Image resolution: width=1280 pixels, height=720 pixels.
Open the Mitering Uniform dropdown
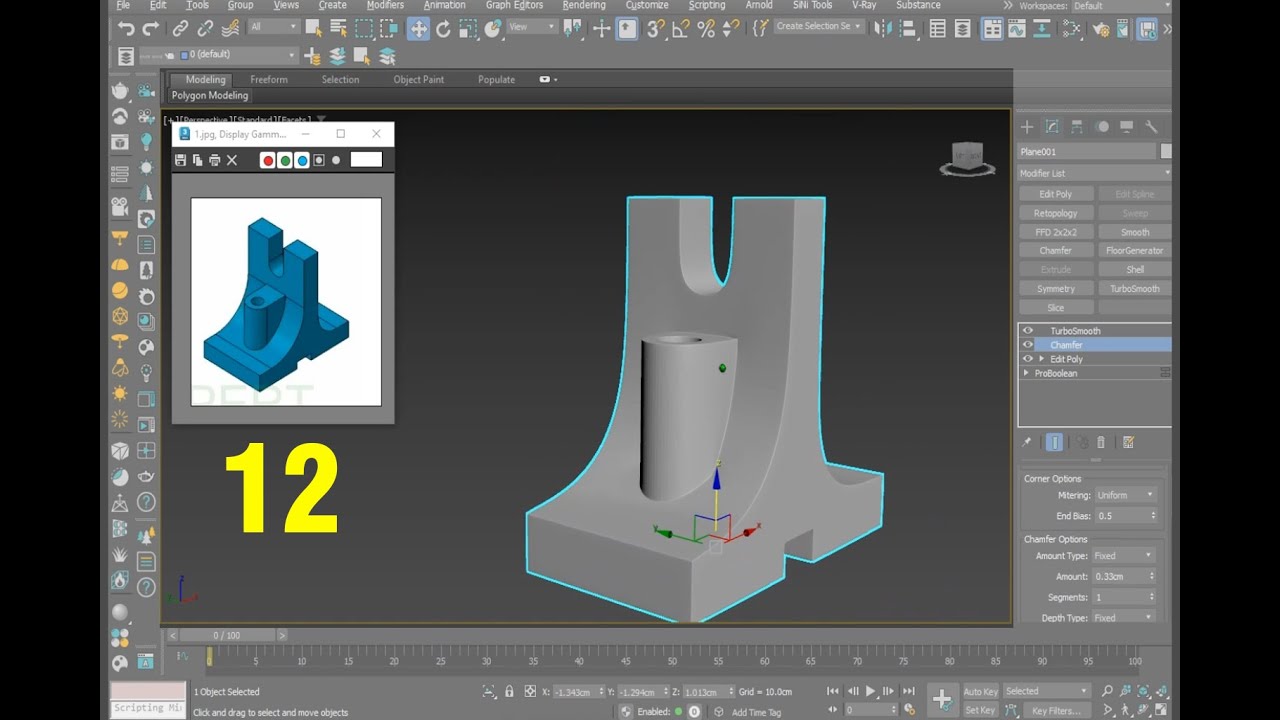tap(1124, 495)
